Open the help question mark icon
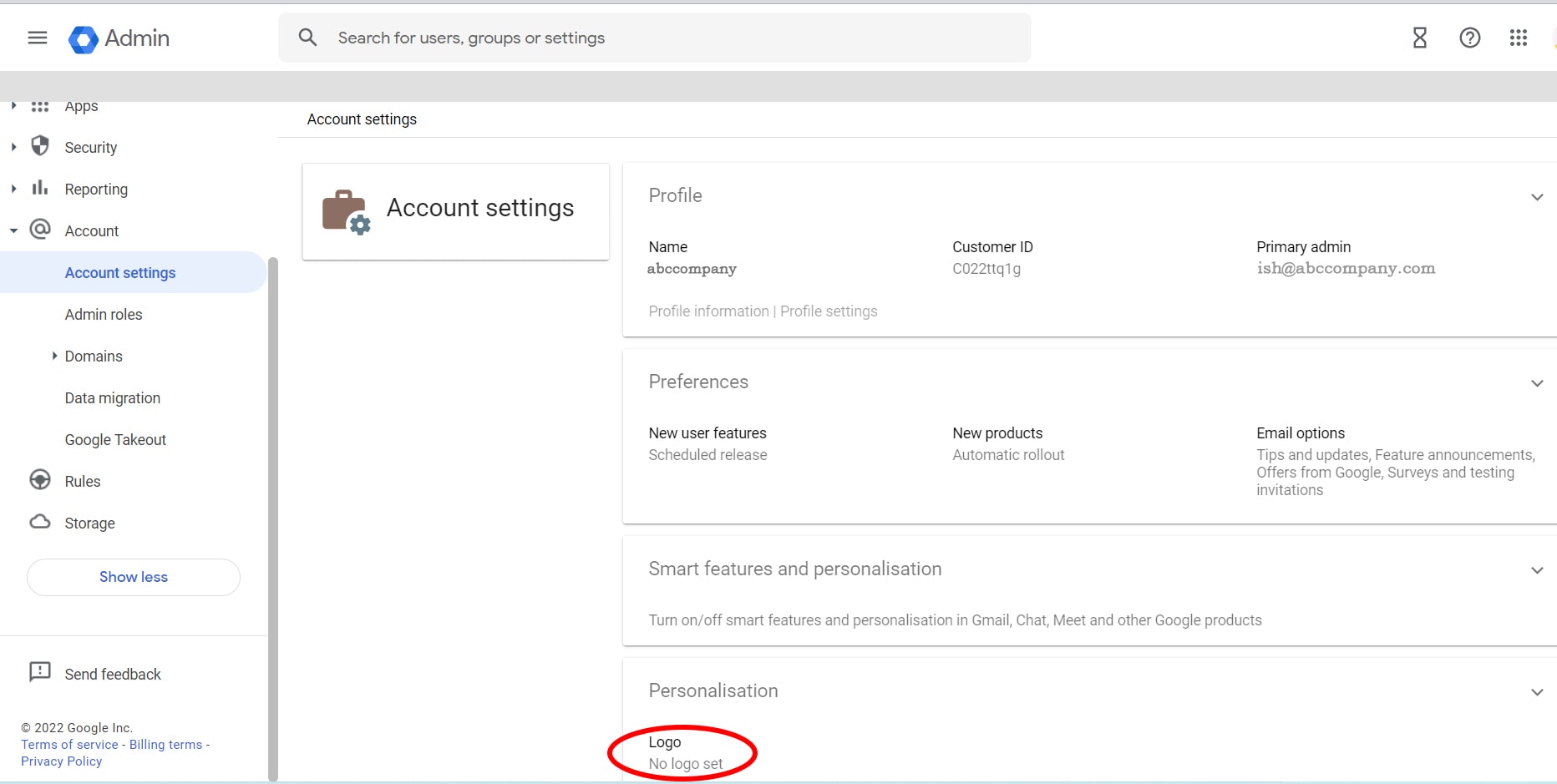The height and width of the screenshot is (784, 1557). pos(1470,38)
